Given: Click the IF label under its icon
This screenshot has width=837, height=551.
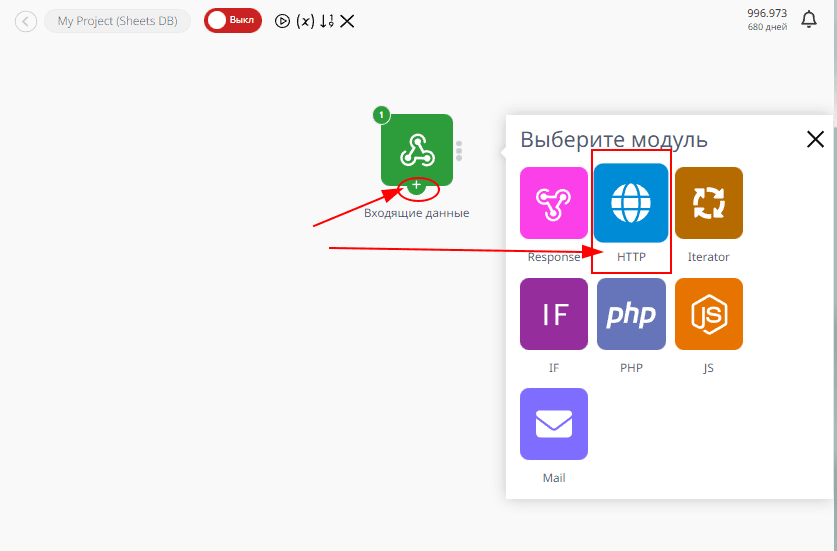Looking at the screenshot, I should [554, 368].
